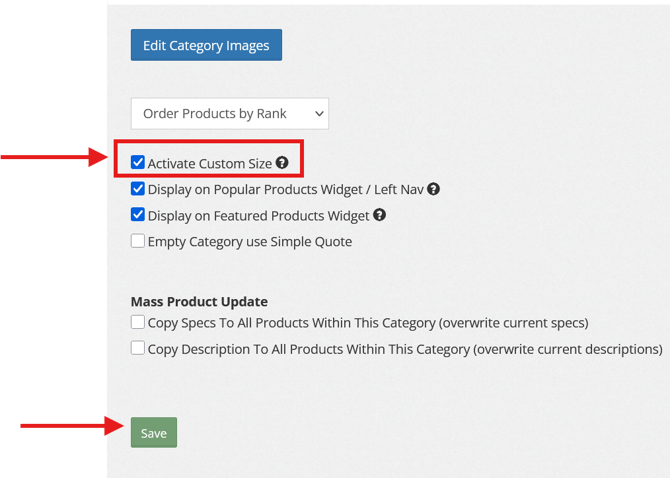The image size is (670, 478).
Task: Open help icon next to Popular Products Widget / Left Nav
Action: click(434, 189)
